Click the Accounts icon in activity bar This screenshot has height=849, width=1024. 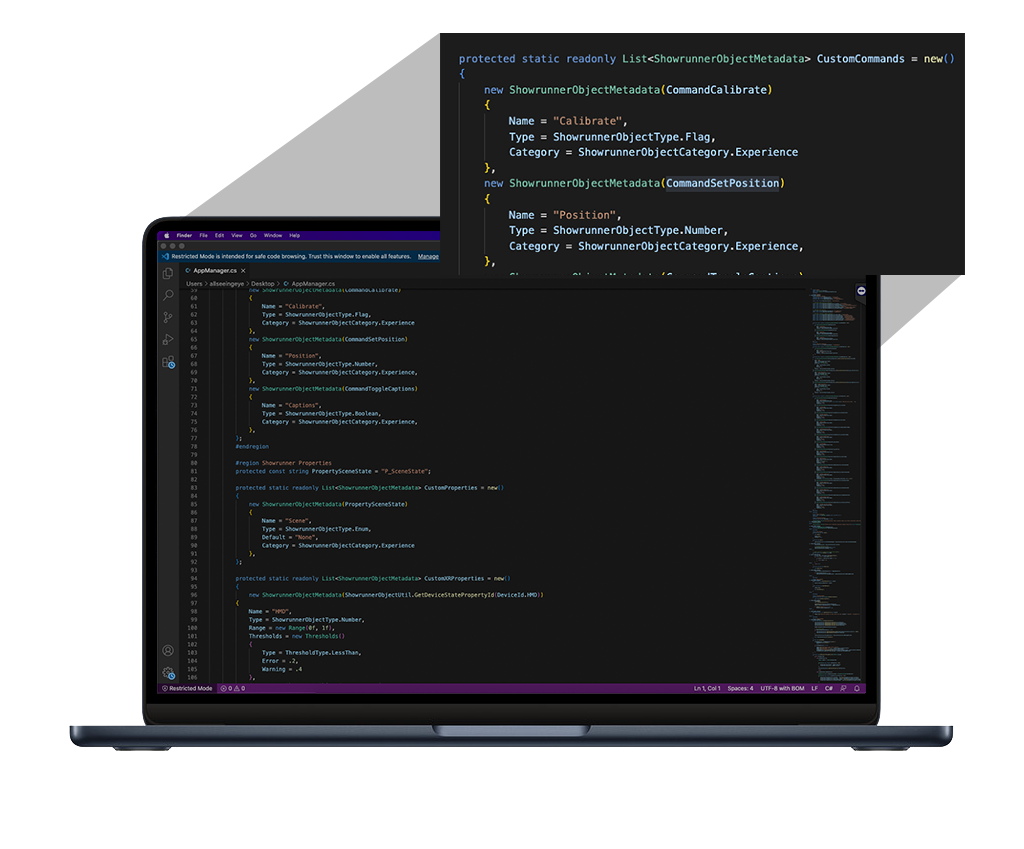(168, 651)
